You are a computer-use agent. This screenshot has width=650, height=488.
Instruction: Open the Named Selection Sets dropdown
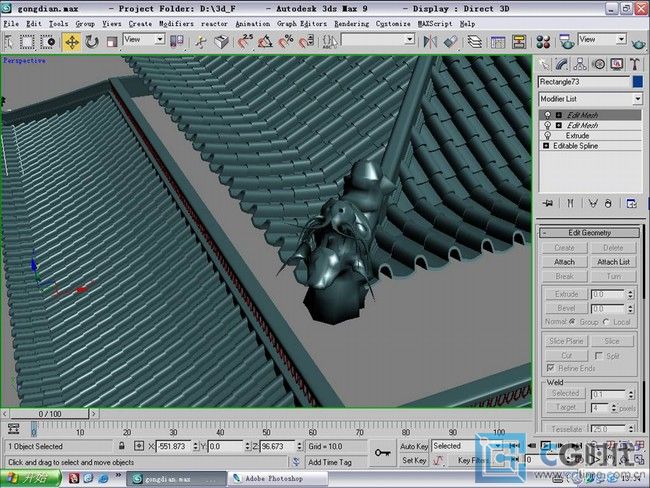[378, 40]
